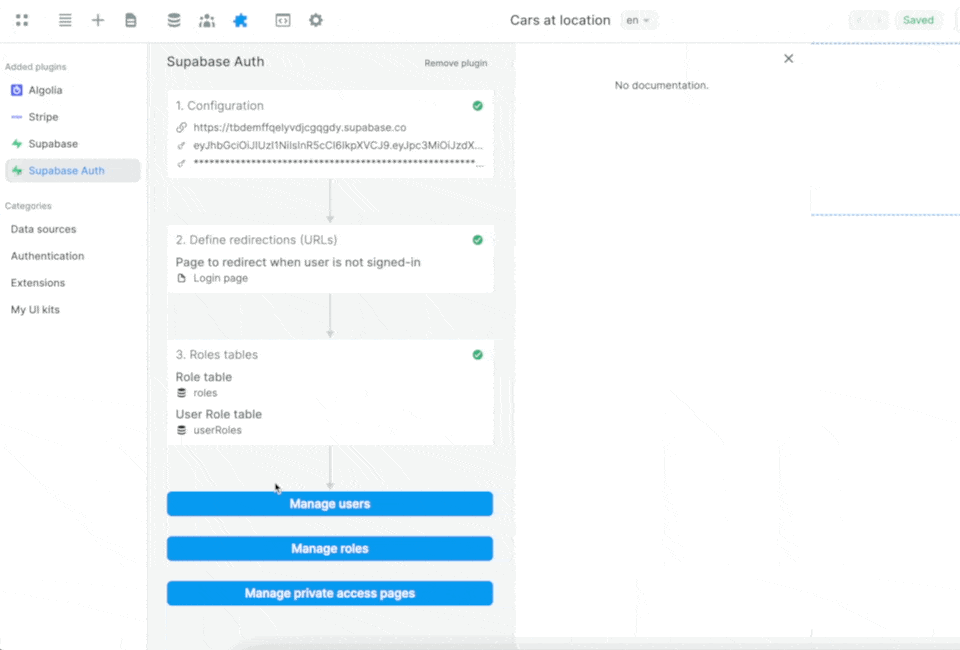Screen dimensions: 960x650
Task: Open the My UI kits category
Action: [35, 310]
